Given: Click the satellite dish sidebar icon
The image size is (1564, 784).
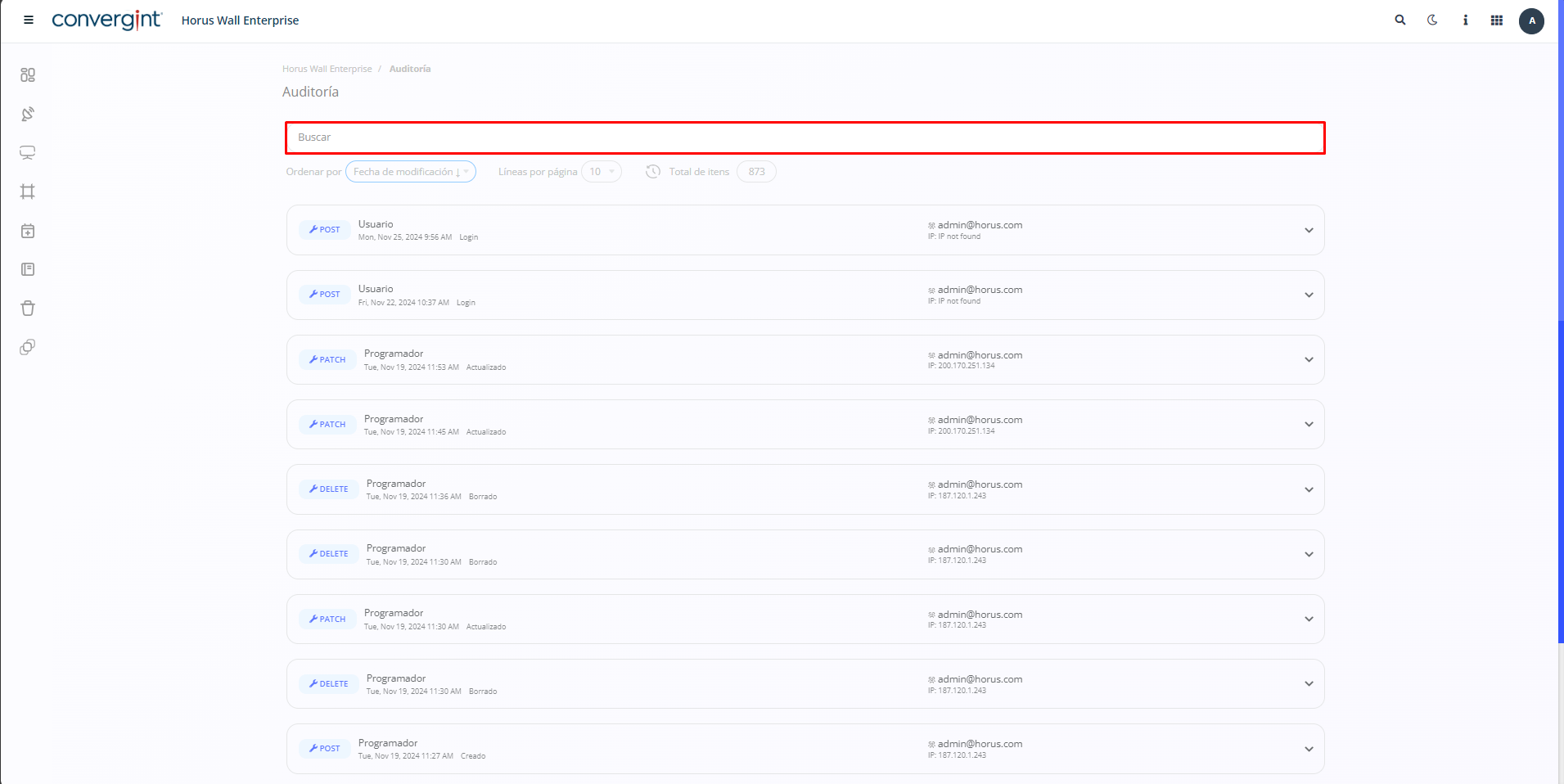Looking at the screenshot, I should [28, 114].
